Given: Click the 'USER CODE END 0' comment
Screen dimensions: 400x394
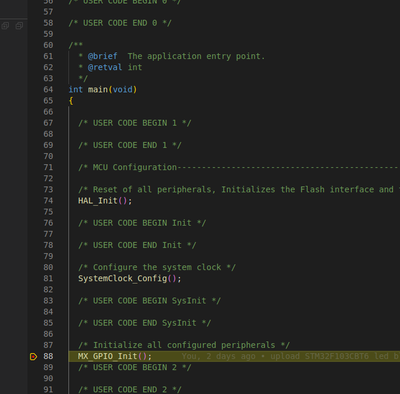Looking at the screenshot, I should [x=120, y=23].
